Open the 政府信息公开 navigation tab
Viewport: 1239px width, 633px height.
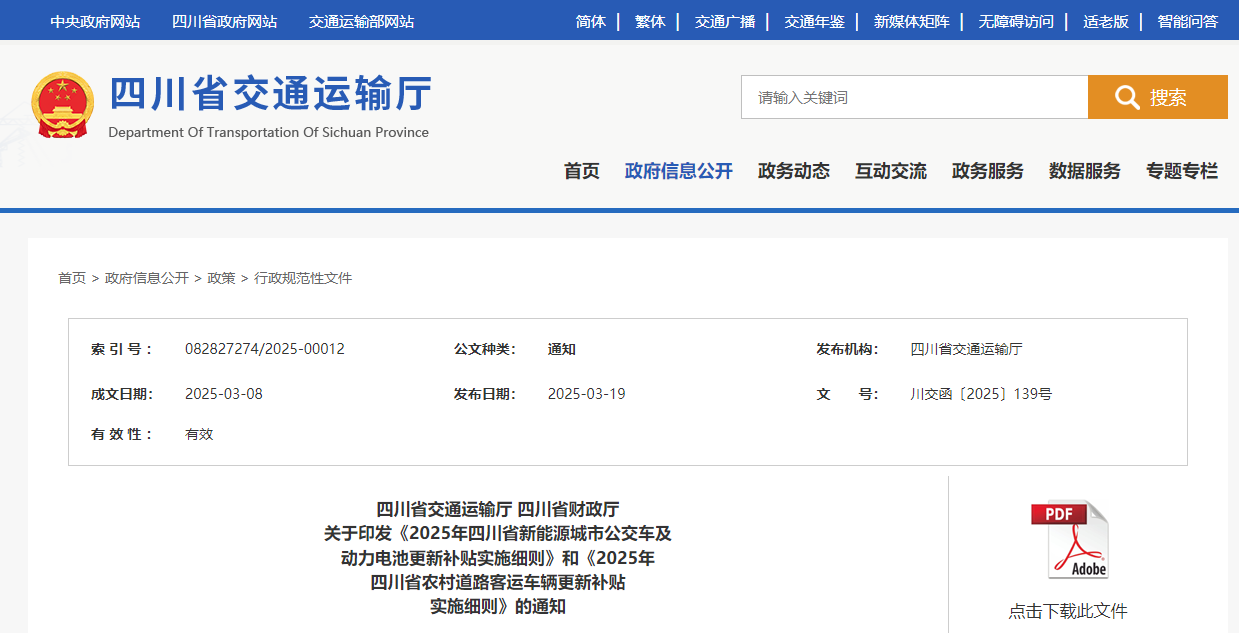point(679,171)
